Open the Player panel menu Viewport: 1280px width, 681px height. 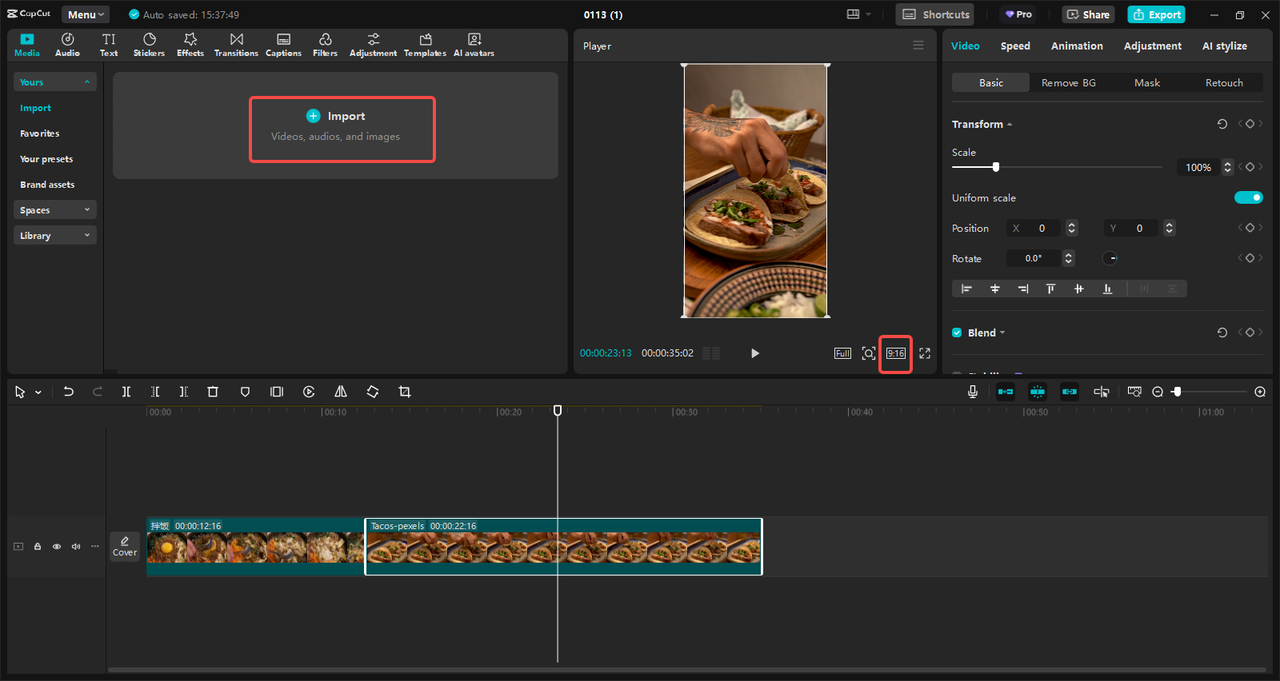click(x=919, y=46)
